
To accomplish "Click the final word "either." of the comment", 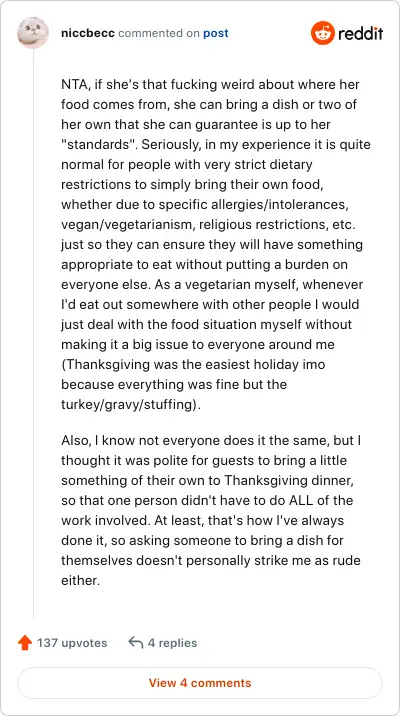I will 80,580.
